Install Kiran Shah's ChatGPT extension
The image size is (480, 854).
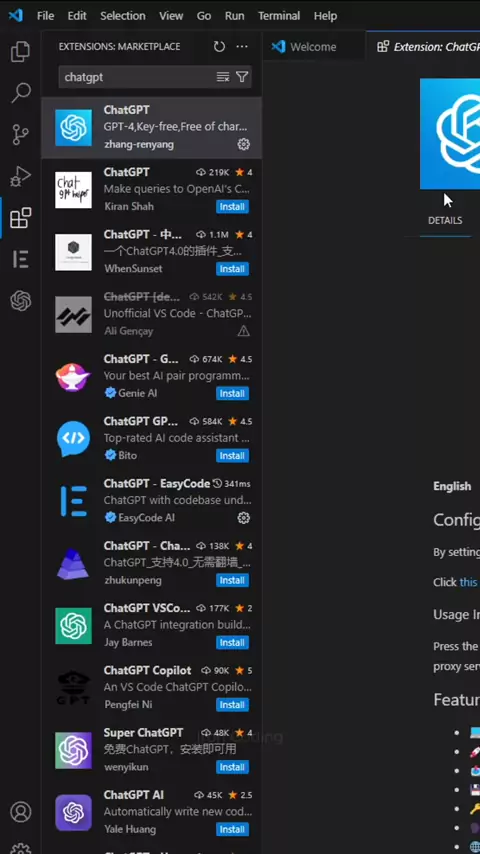coord(233,206)
